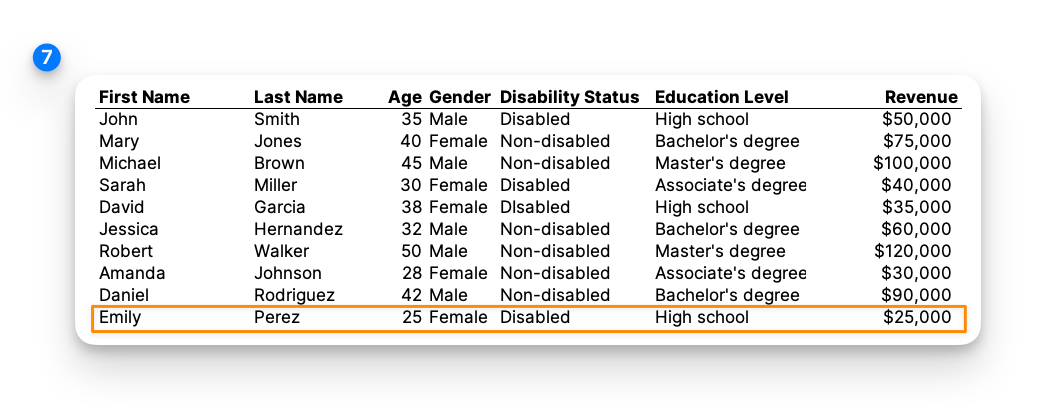Click Emily's $25,000 revenue cell

click(x=916, y=317)
